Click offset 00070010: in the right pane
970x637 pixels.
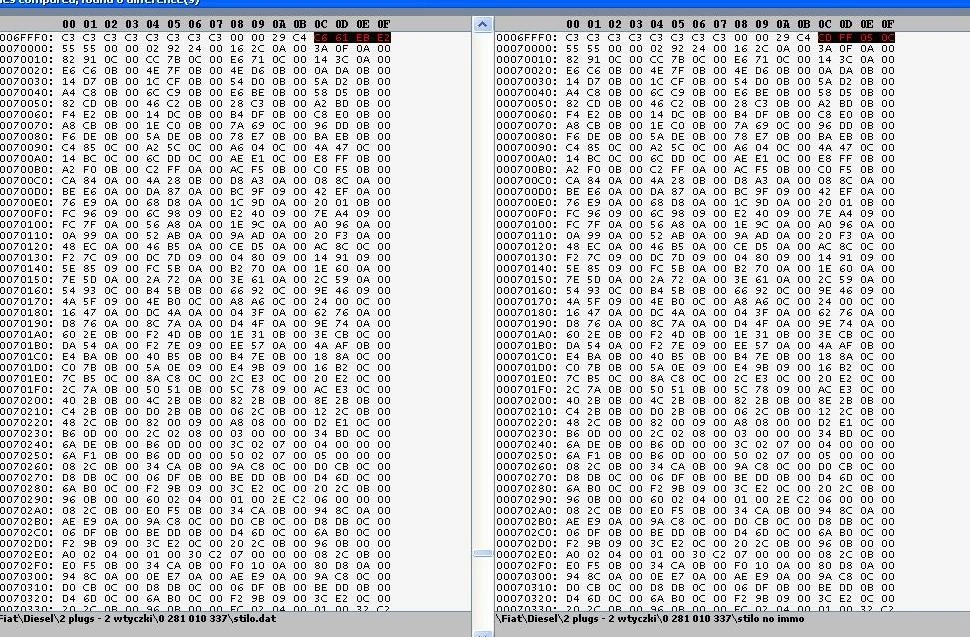coord(526,59)
